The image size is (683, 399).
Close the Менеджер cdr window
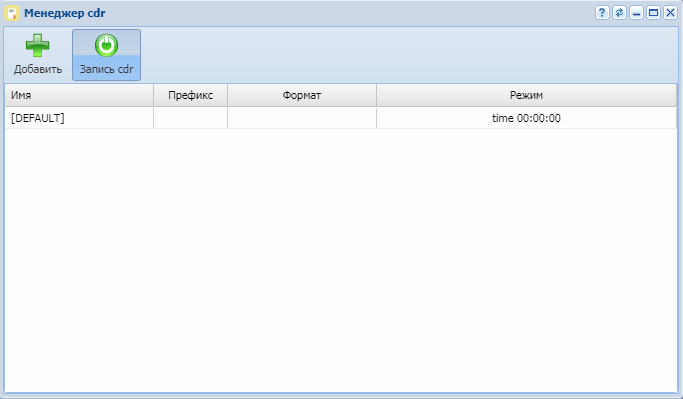point(670,13)
